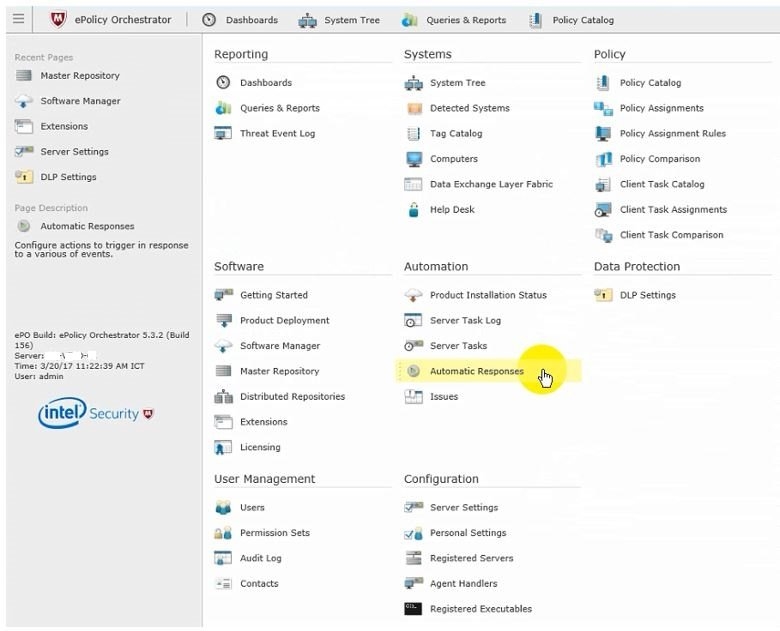
Task: Go to Master Repository in Recent Pages
Action: tap(80, 76)
